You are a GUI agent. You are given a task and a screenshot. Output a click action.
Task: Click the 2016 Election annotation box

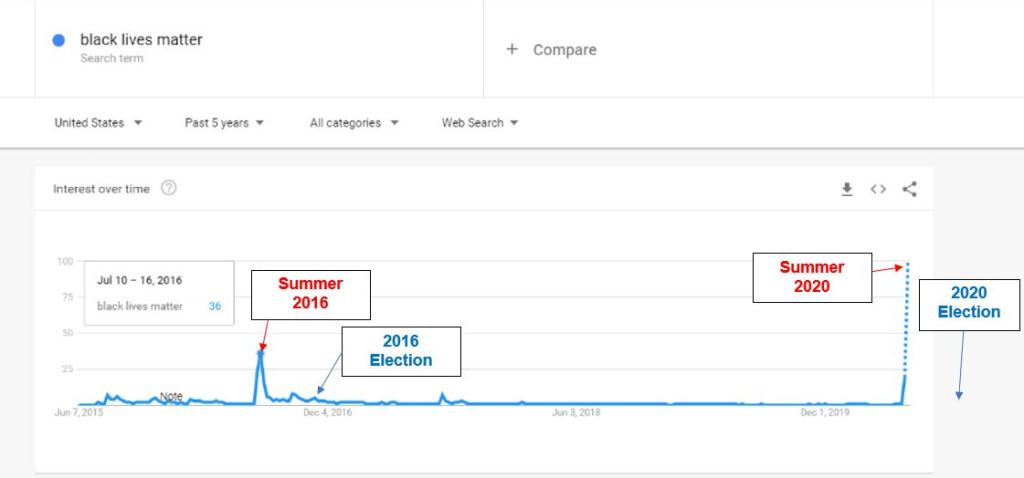[x=401, y=351]
